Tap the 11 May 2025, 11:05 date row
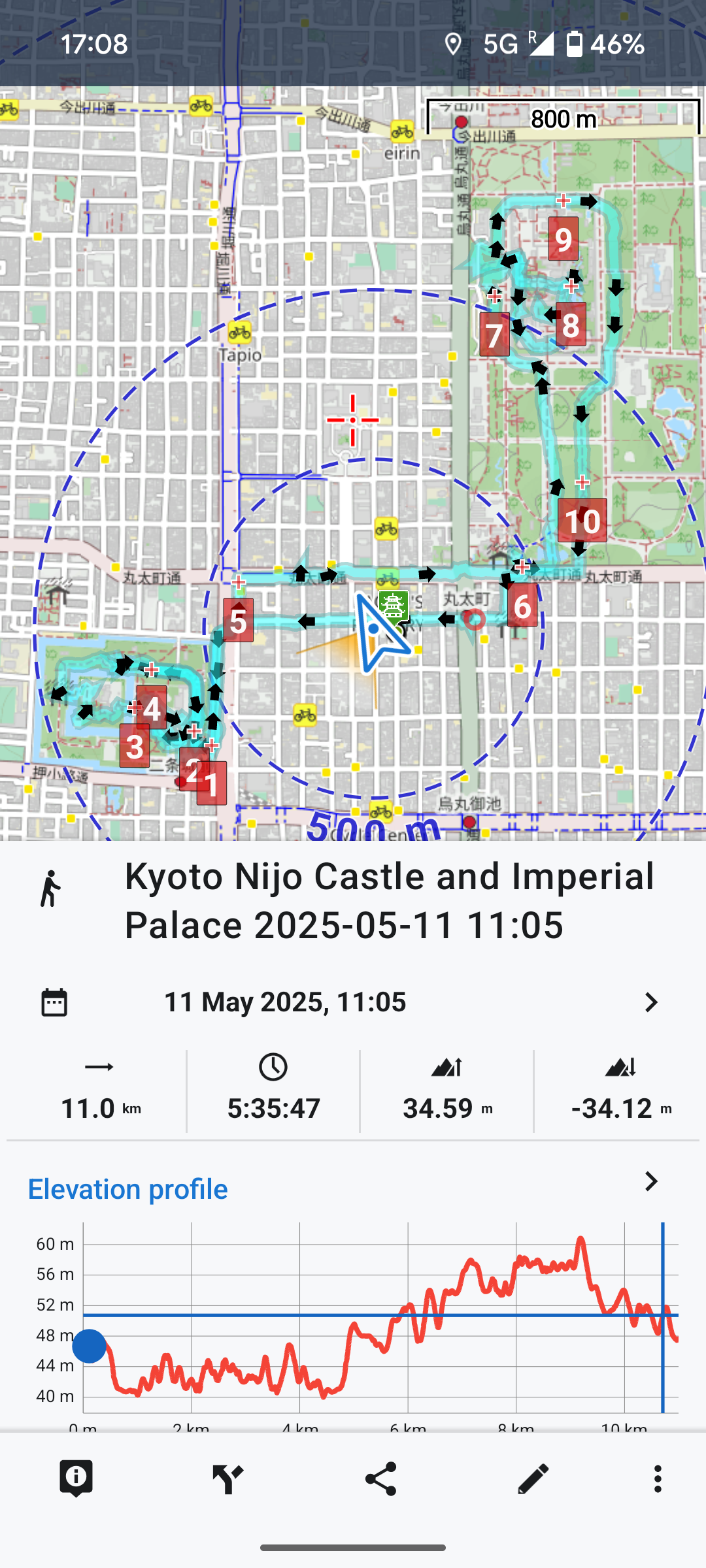 285,1002
